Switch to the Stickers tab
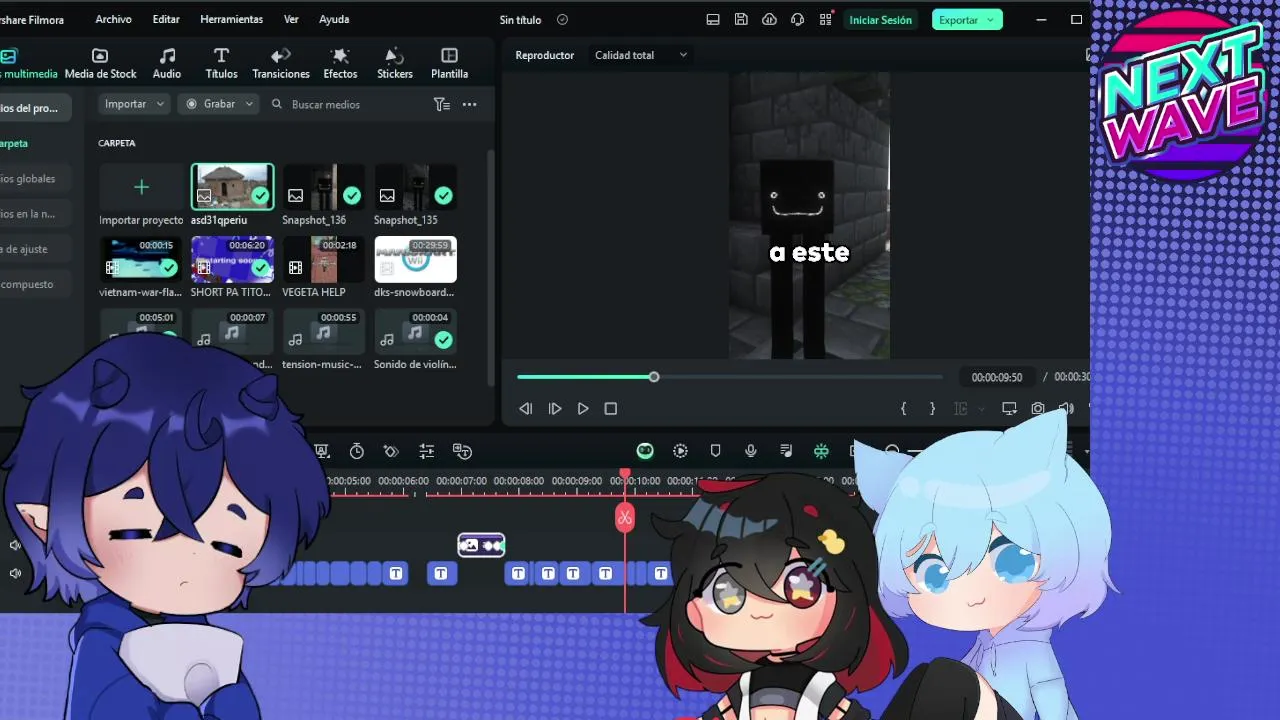The height and width of the screenshot is (720, 1280). click(x=395, y=63)
